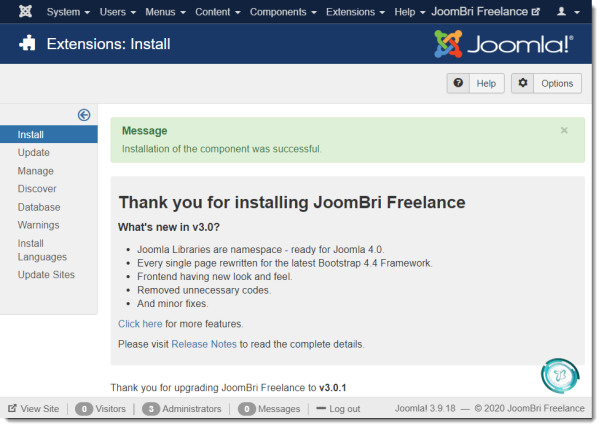Viewport: 600px width, 428px height.
Task: Collapse the sidebar with the arrow icon
Action: click(84, 115)
